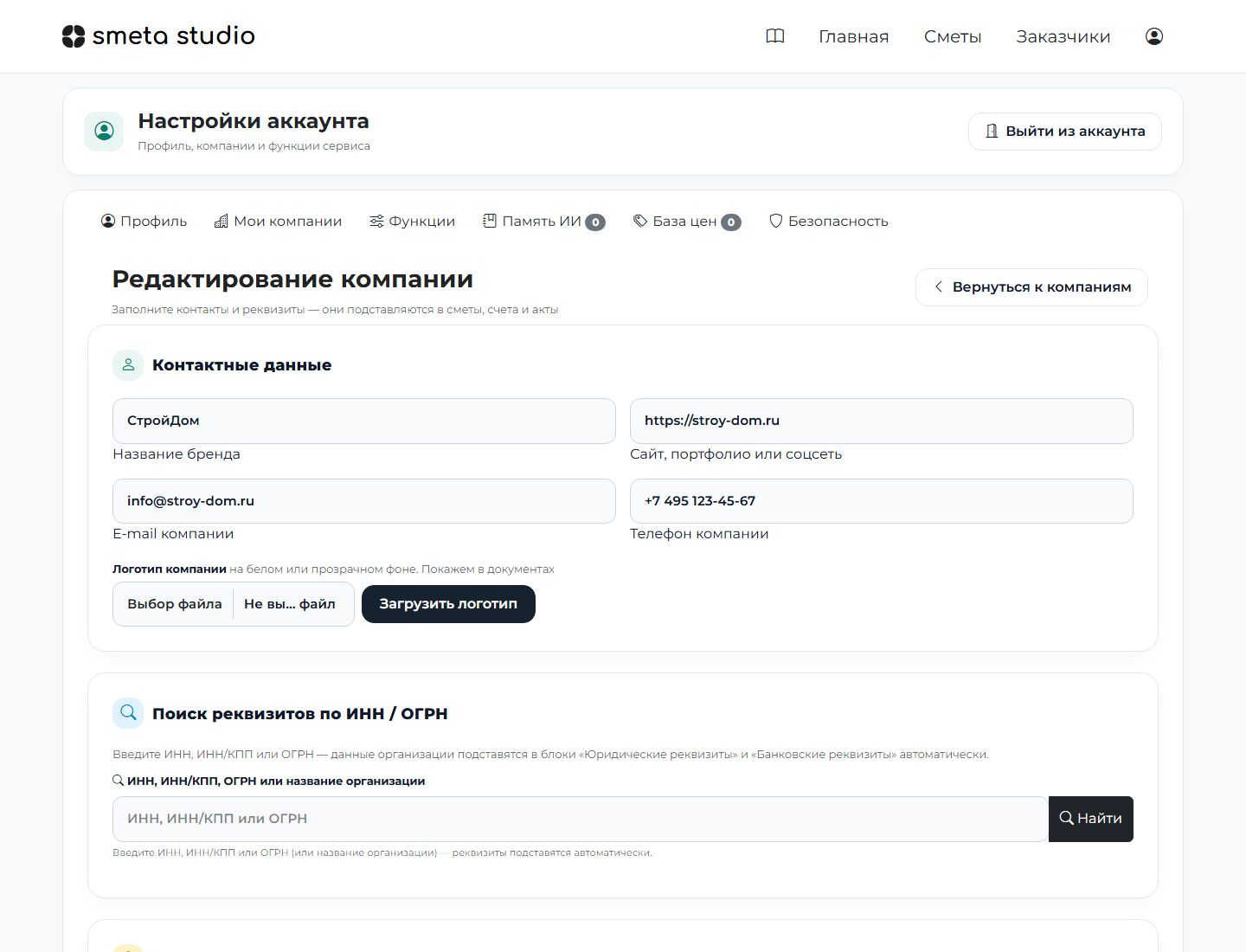Open the Сметы section
This screenshot has width=1246, height=952.
(953, 36)
